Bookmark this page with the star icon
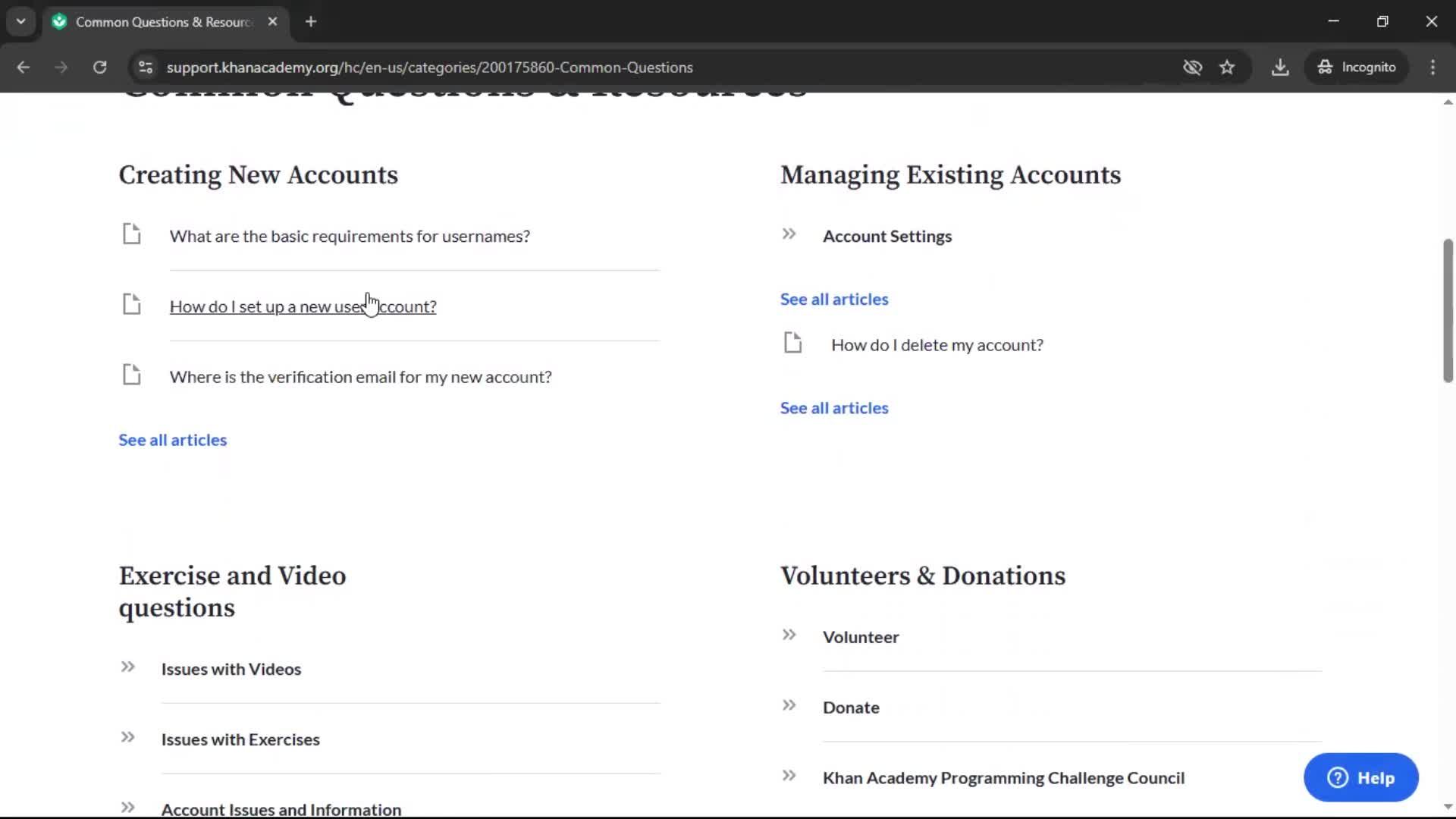The height and width of the screenshot is (819, 1456). [1227, 67]
